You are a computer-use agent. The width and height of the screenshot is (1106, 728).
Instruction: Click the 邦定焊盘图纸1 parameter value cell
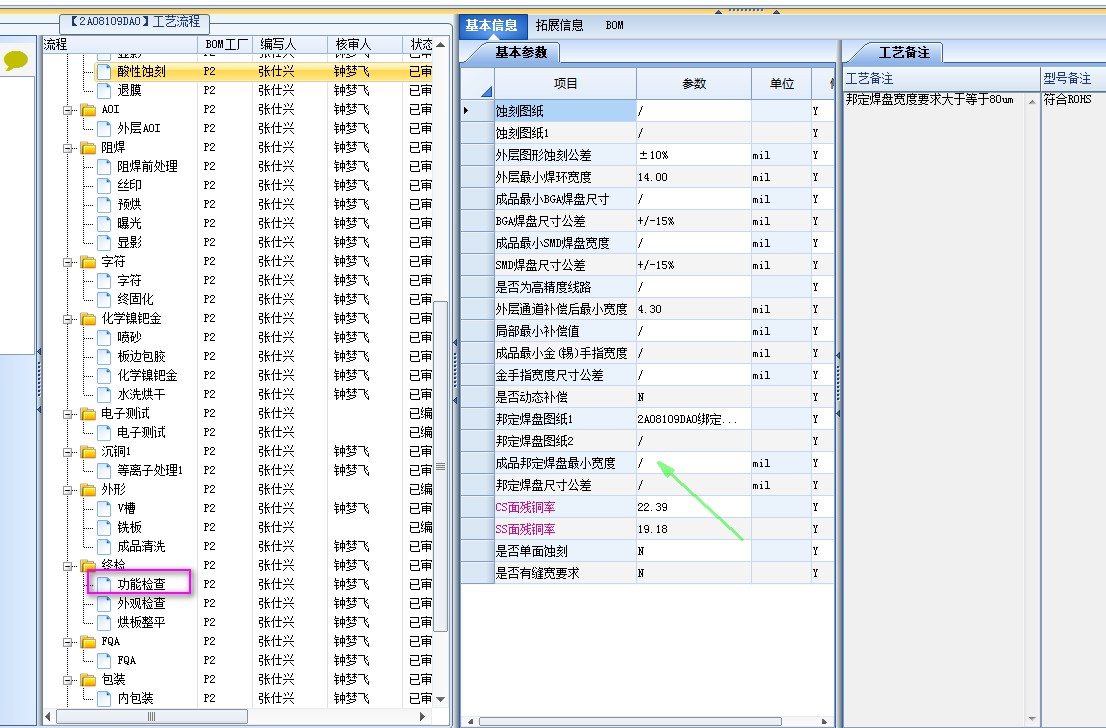[693, 419]
